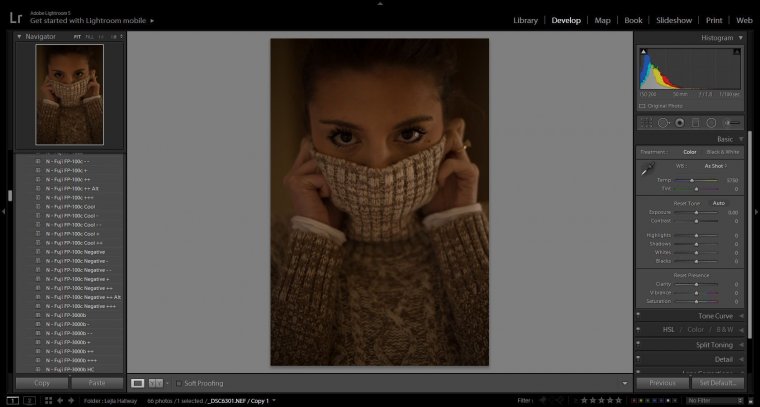The height and width of the screenshot is (407, 760).
Task: Click the Temp slider handle
Action: [x=692, y=180]
